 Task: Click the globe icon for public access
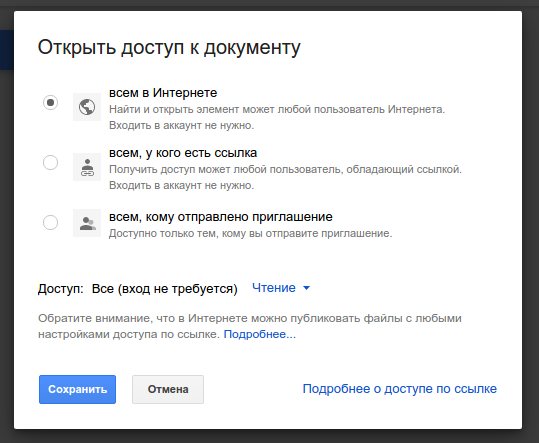pyautogui.click(x=87, y=107)
